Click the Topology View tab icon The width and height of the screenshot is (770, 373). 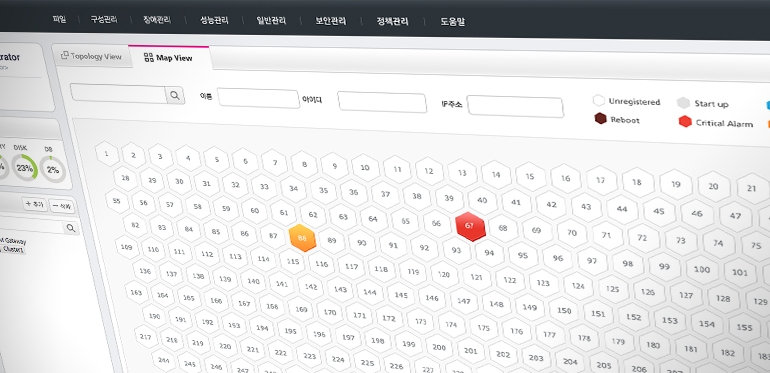[64, 55]
